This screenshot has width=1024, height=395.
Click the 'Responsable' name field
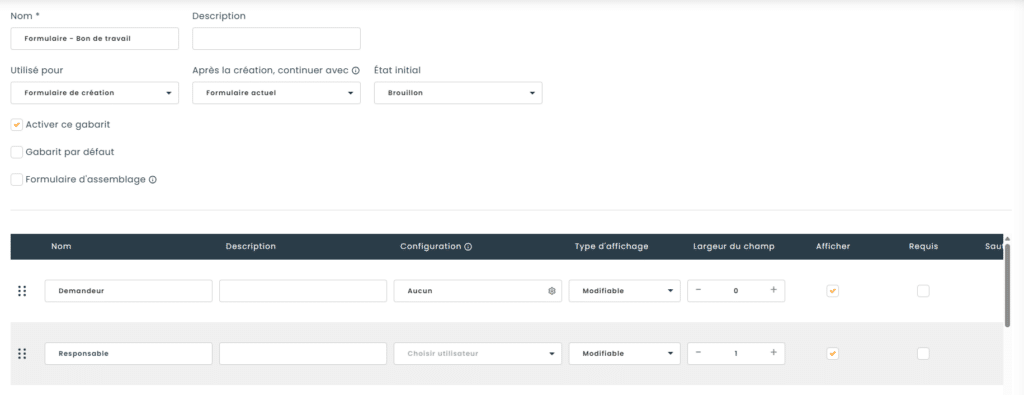click(x=129, y=353)
